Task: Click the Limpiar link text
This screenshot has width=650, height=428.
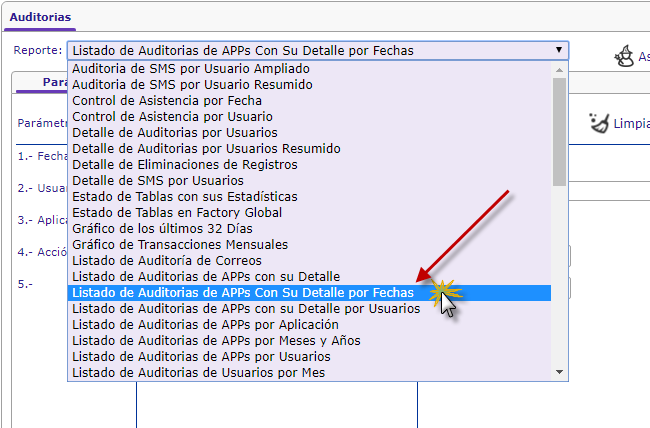Action: click(631, 124)
